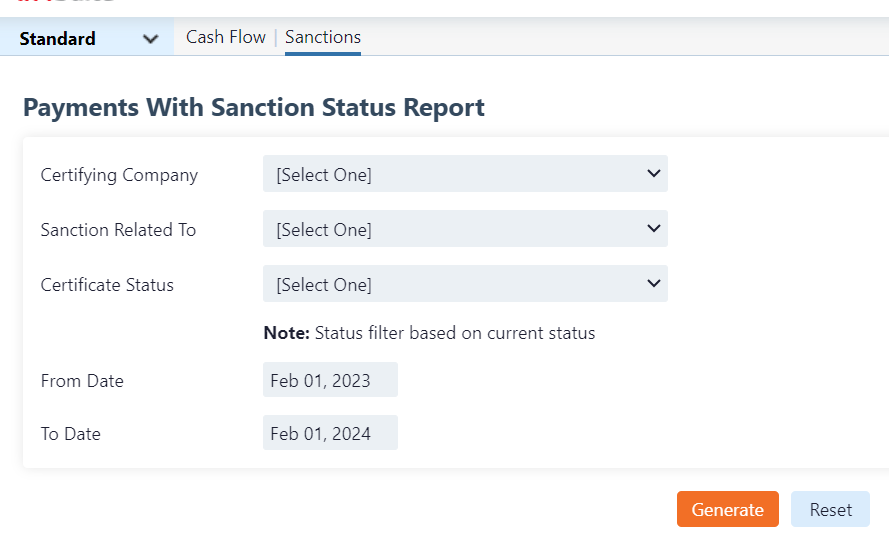
Task: Open the Sanction Related To select box
Action: pos(465,229)
